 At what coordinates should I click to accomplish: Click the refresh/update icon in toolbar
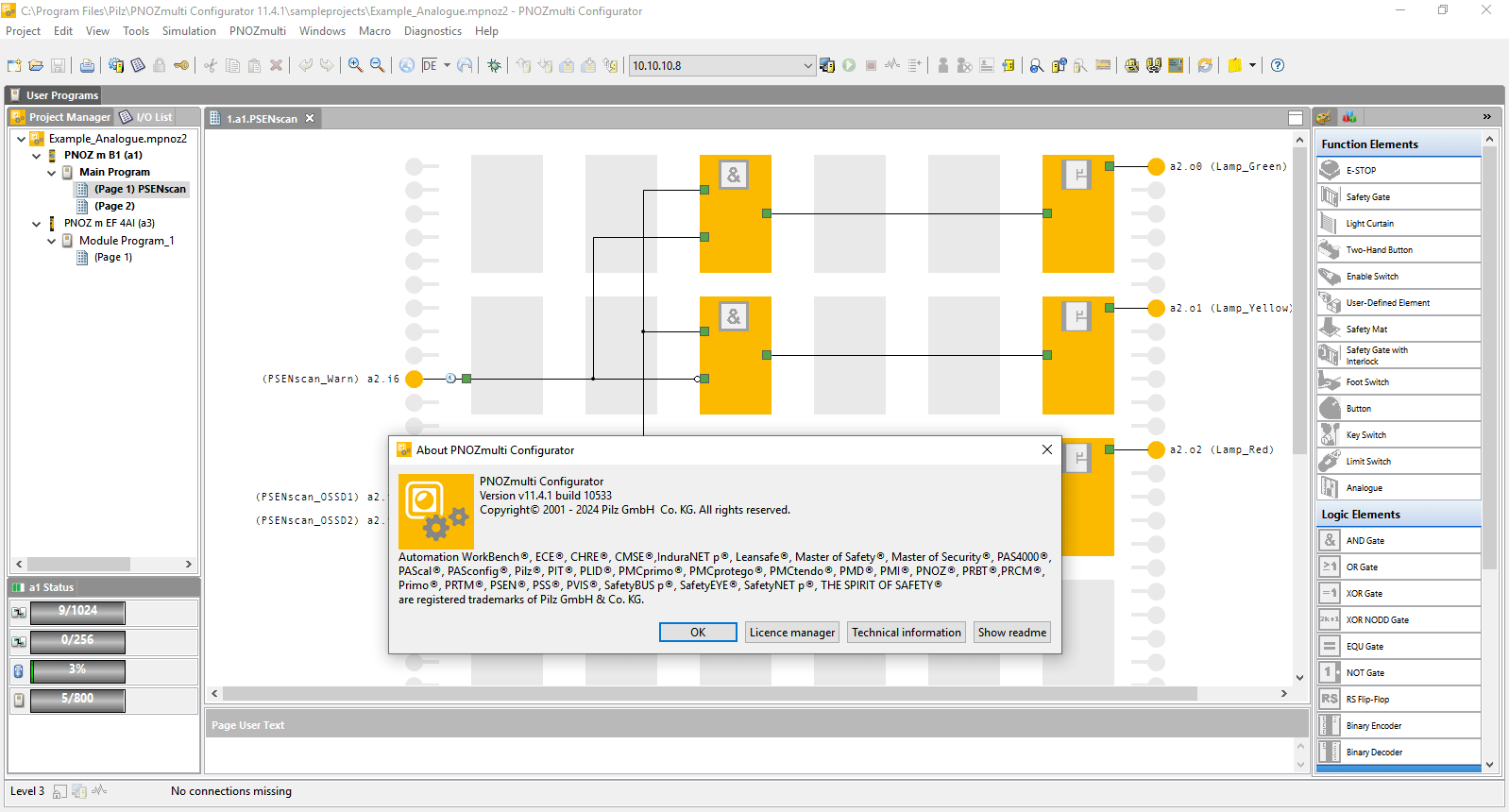pos(1205,65)
